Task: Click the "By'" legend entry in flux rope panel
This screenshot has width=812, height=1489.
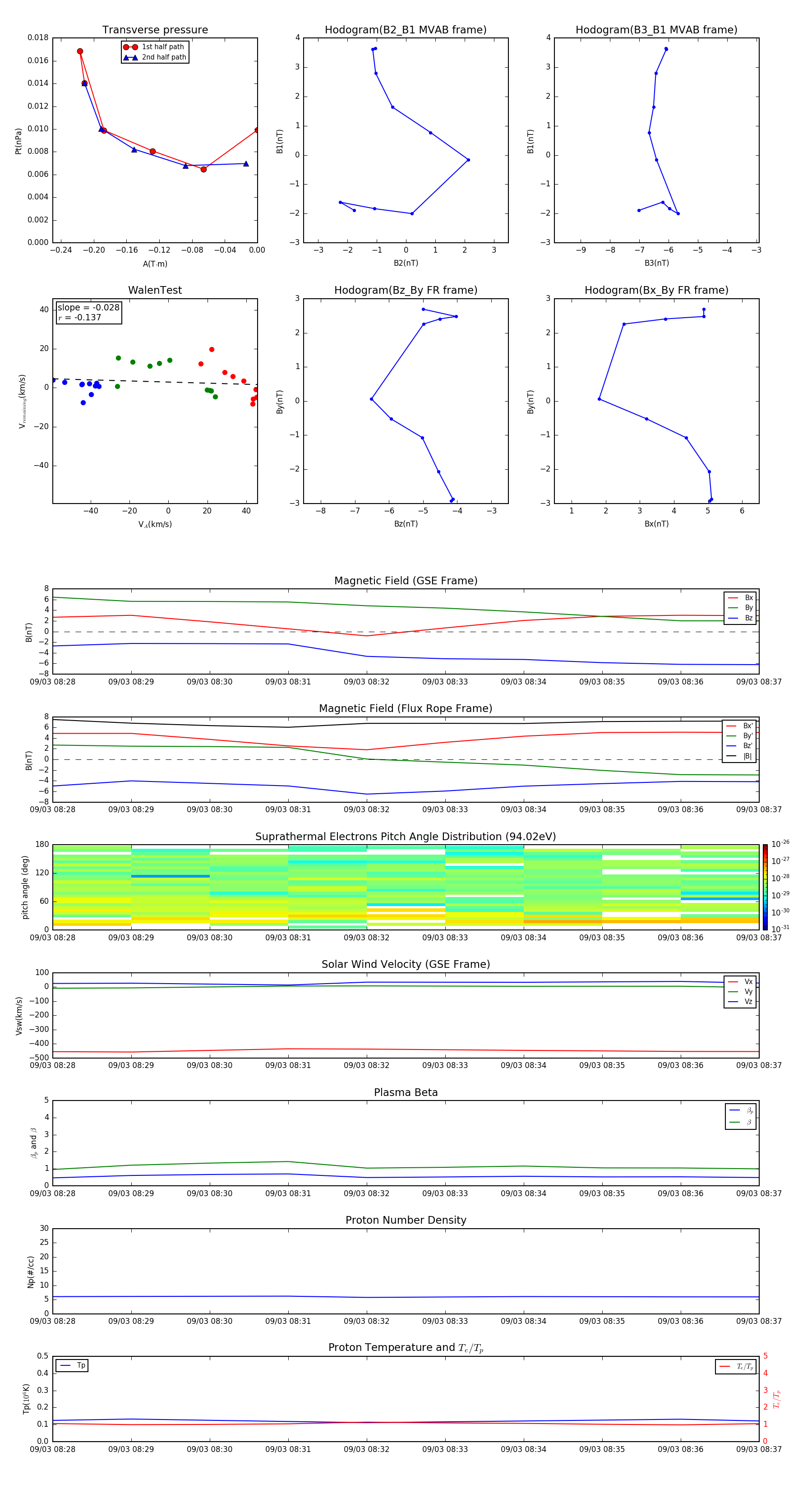Action: pyautogui.click(x=740, y=736)
